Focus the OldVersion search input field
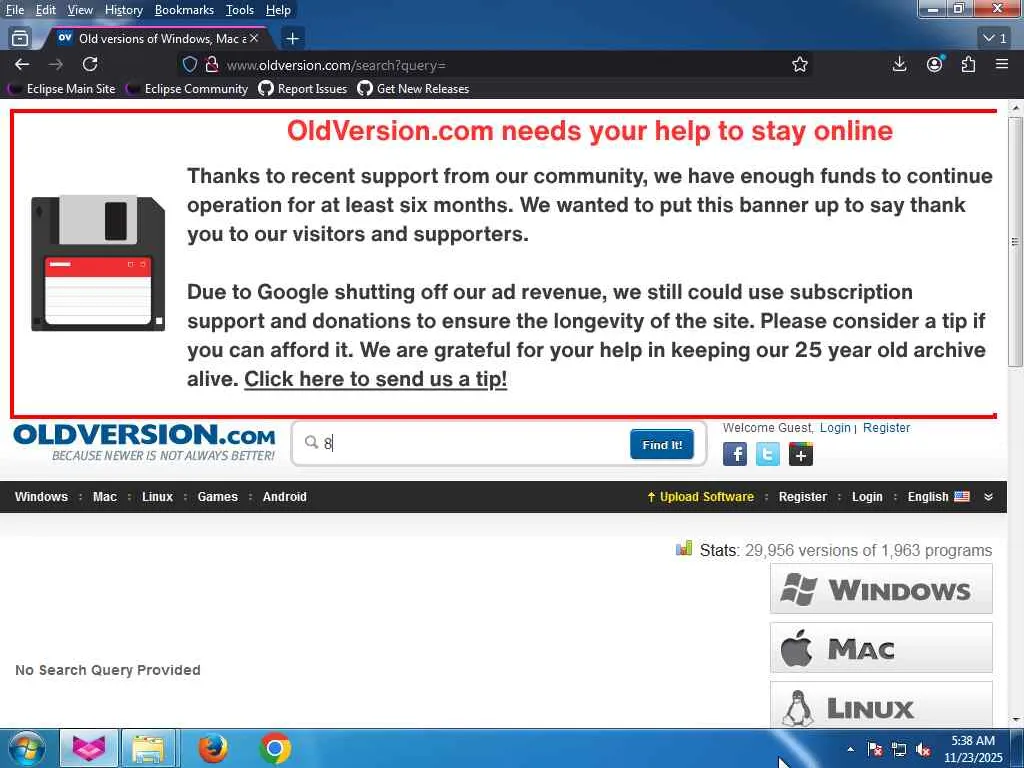Screen dimensions: 1024x768 473,443
